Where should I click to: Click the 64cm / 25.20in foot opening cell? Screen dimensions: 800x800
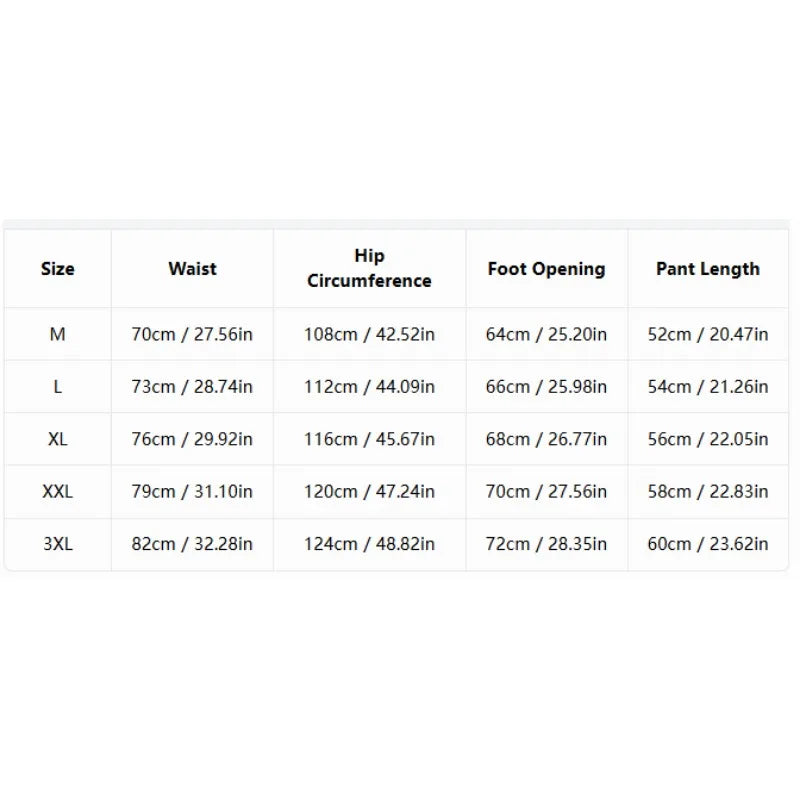click(546, 334)
